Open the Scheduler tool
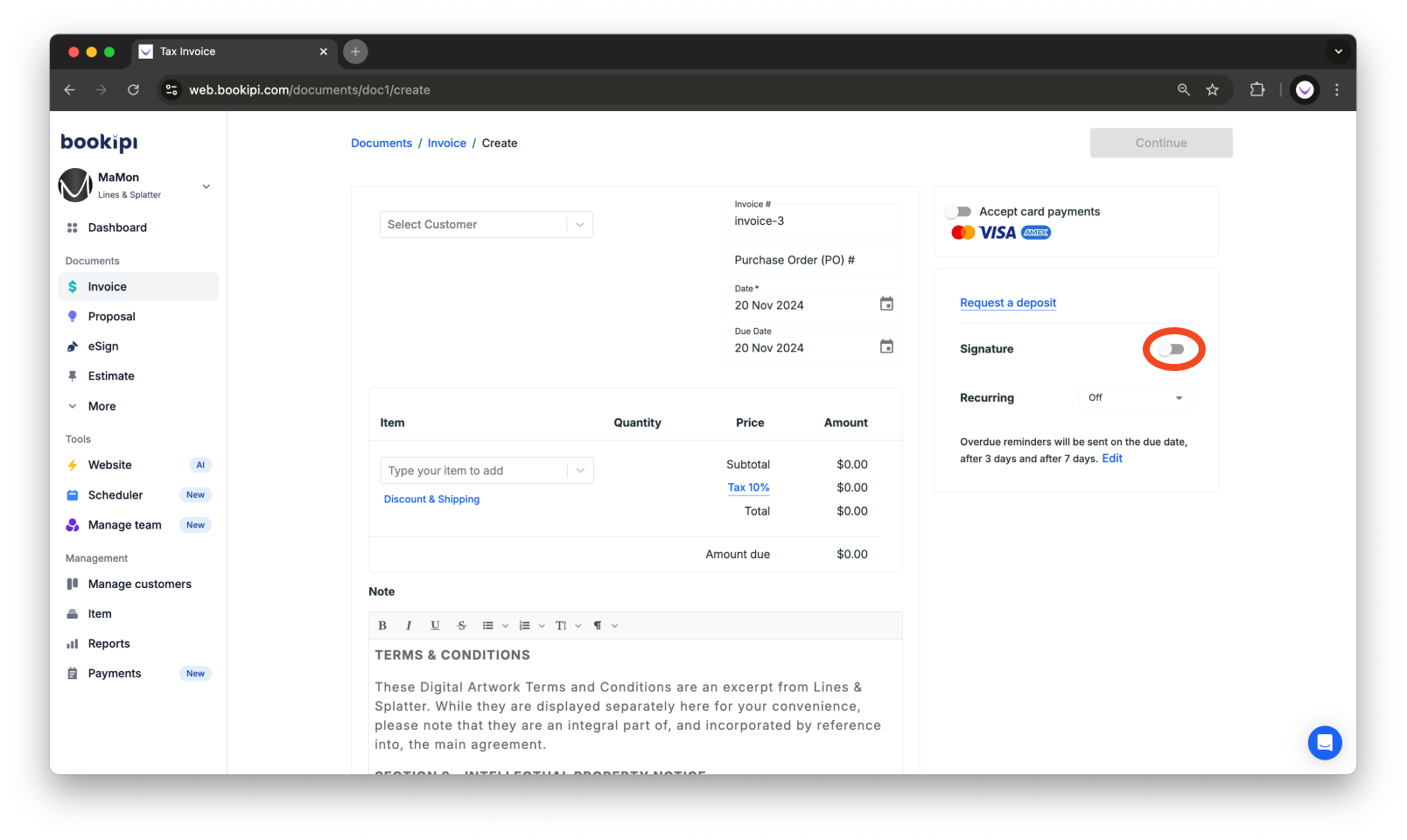Image resolution: width=1407 pixels, height=840 pixels. pos(114,494)
